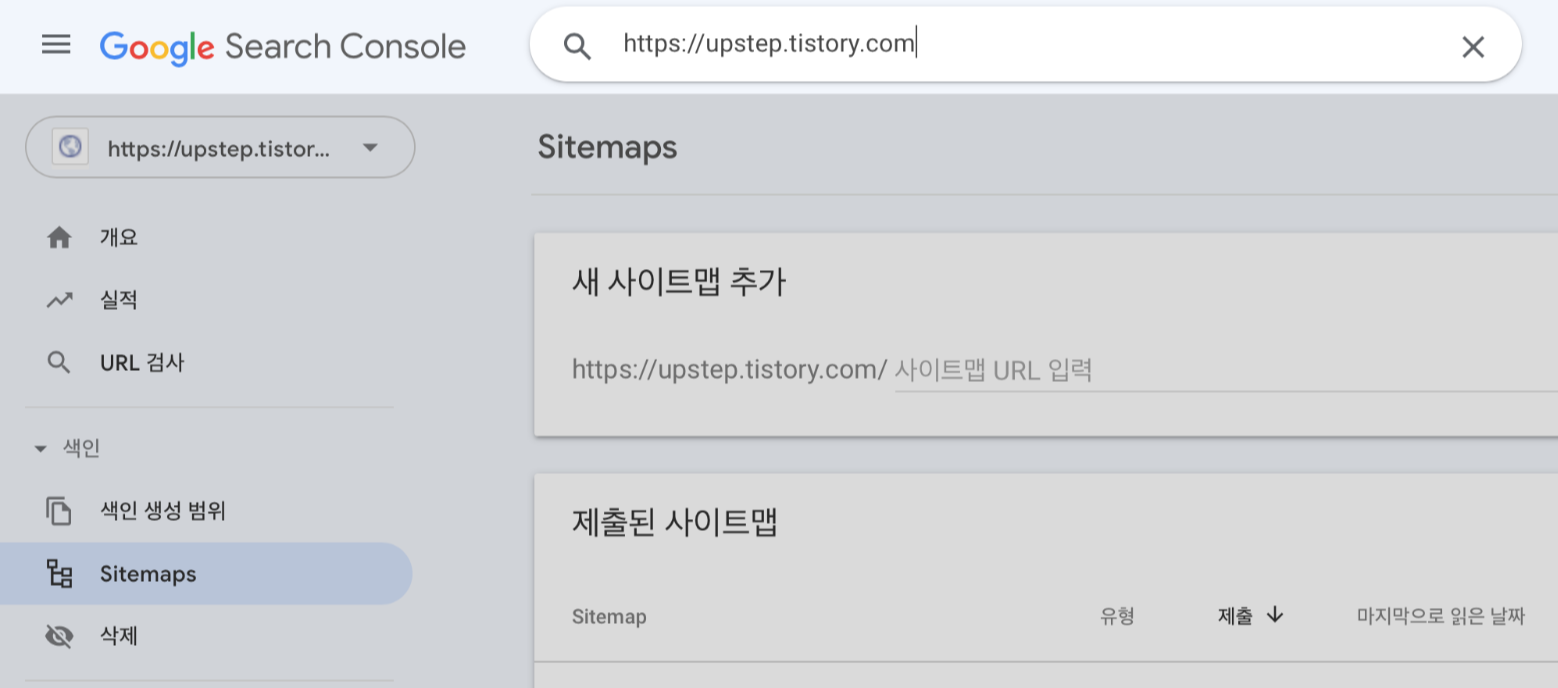Clear the URL inspection search field

pos(1473,46)
